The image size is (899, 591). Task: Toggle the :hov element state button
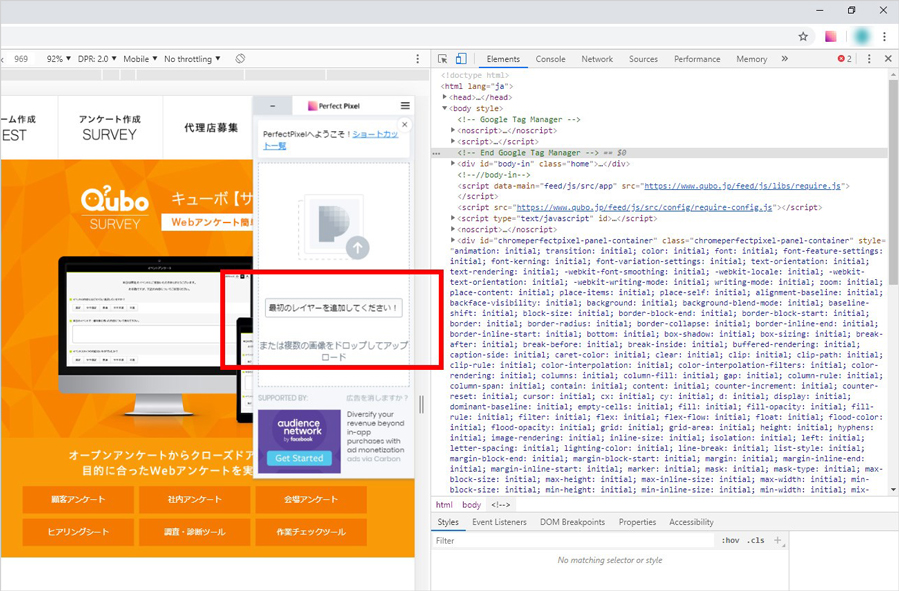(730, 541)
